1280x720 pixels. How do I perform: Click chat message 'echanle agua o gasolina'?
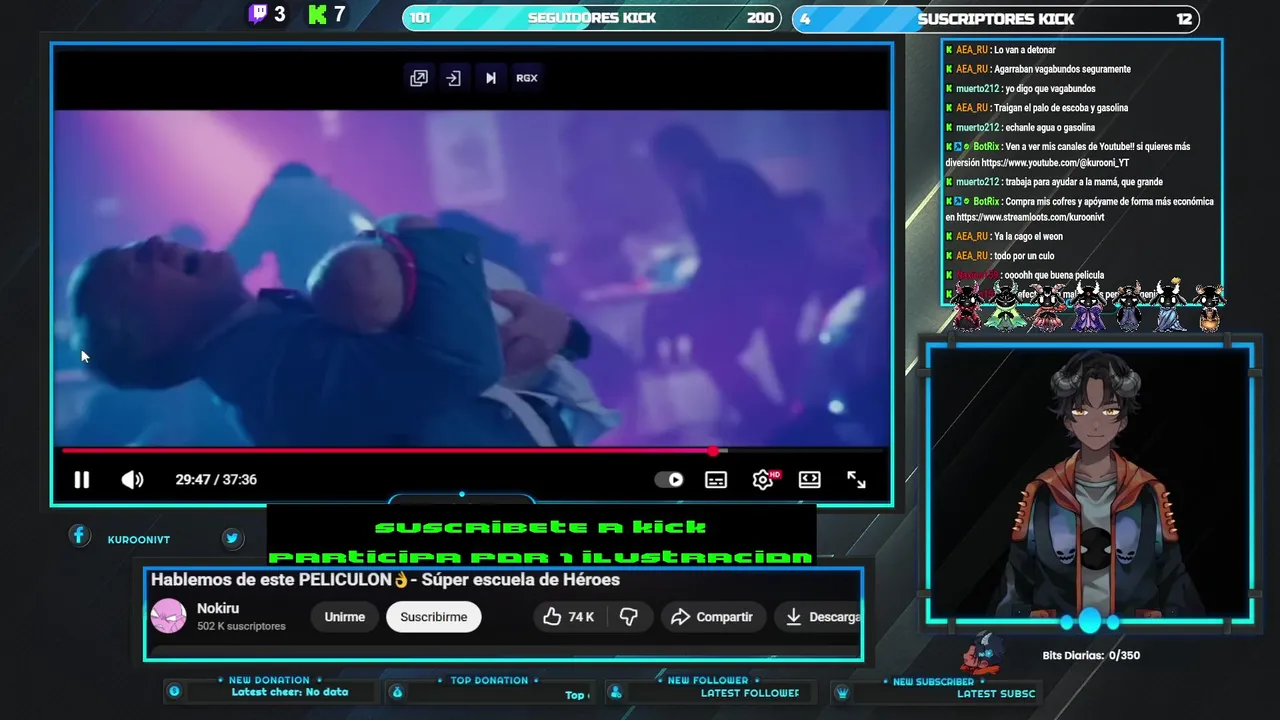coord(1050,128)
